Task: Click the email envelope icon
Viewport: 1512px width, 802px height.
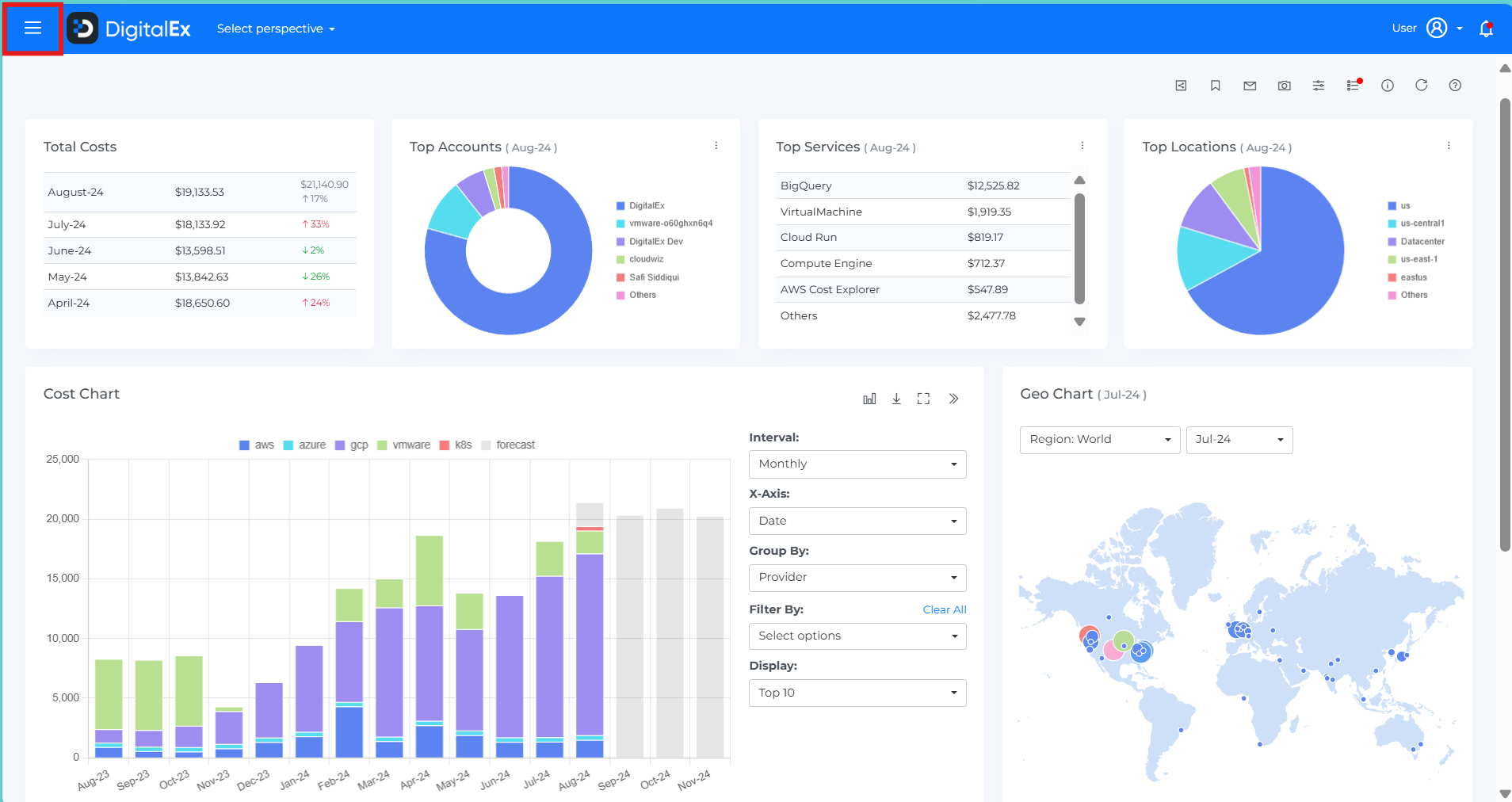Action: coord(1250,86)
